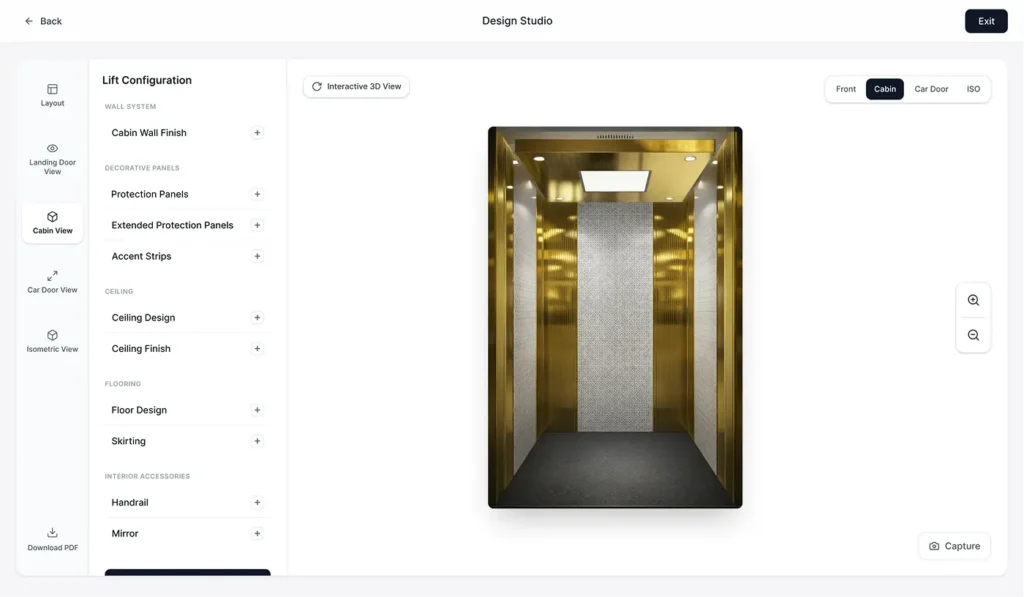Expand Cabin Wall Finish options
The width and height of the screenshot is (1024, 597).
[x=257, y=133]
